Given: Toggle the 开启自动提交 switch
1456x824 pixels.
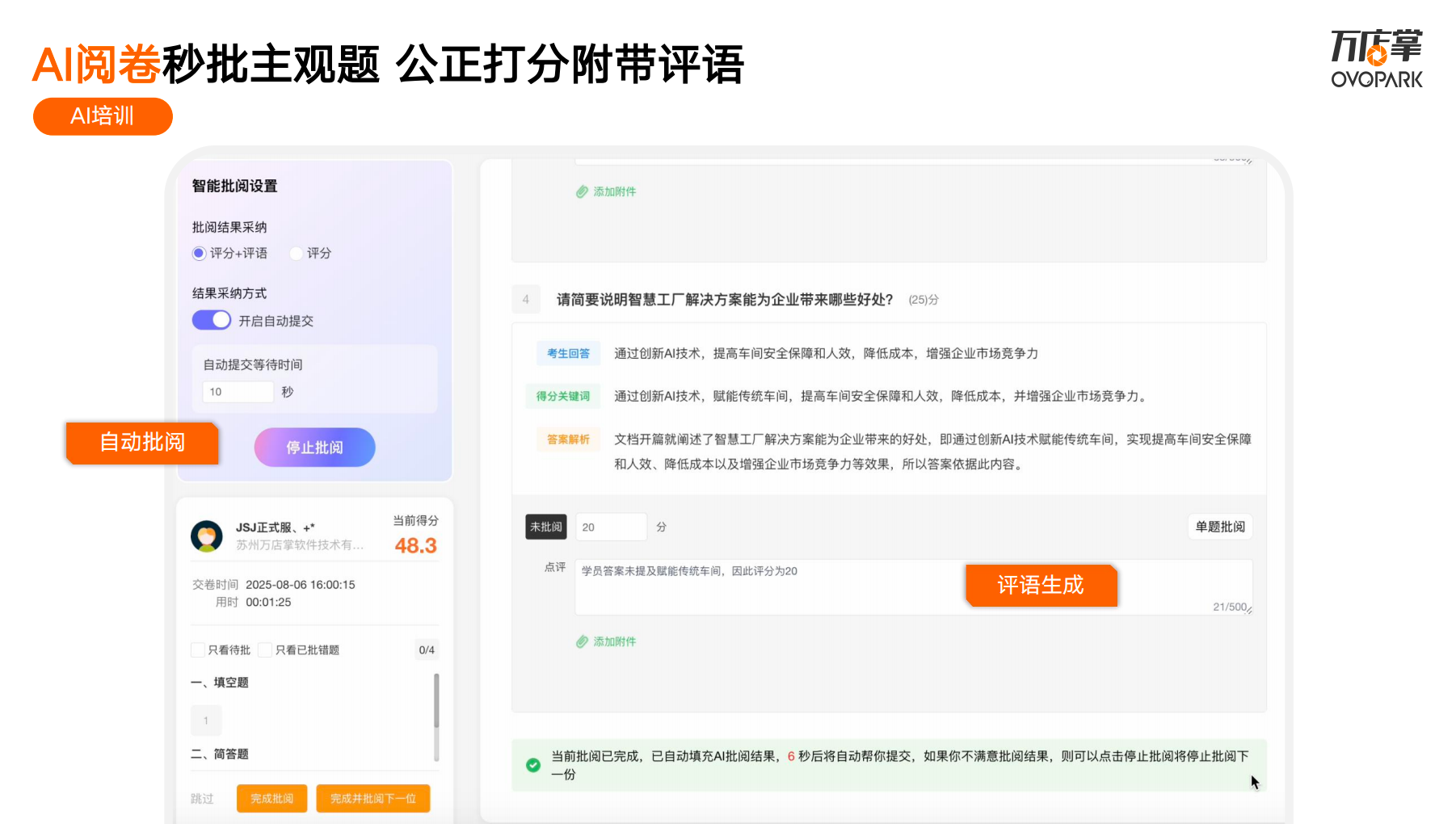Looking at the screenshot, I should click(x=212, y=321).
